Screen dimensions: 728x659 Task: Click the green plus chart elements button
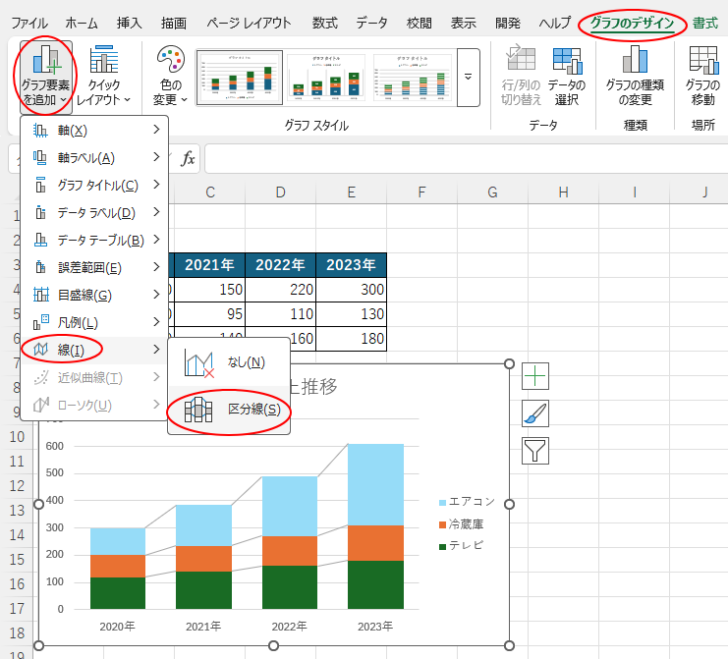[536, 377]
